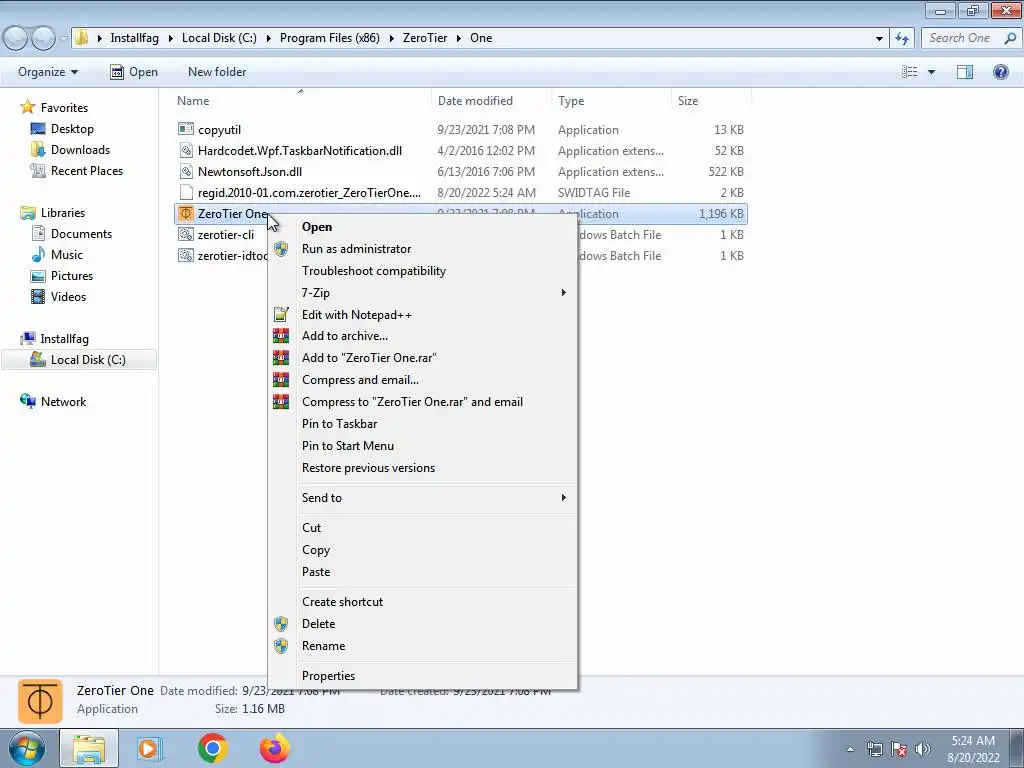
Task: Click the Open toolbar button
Action: 134,72
